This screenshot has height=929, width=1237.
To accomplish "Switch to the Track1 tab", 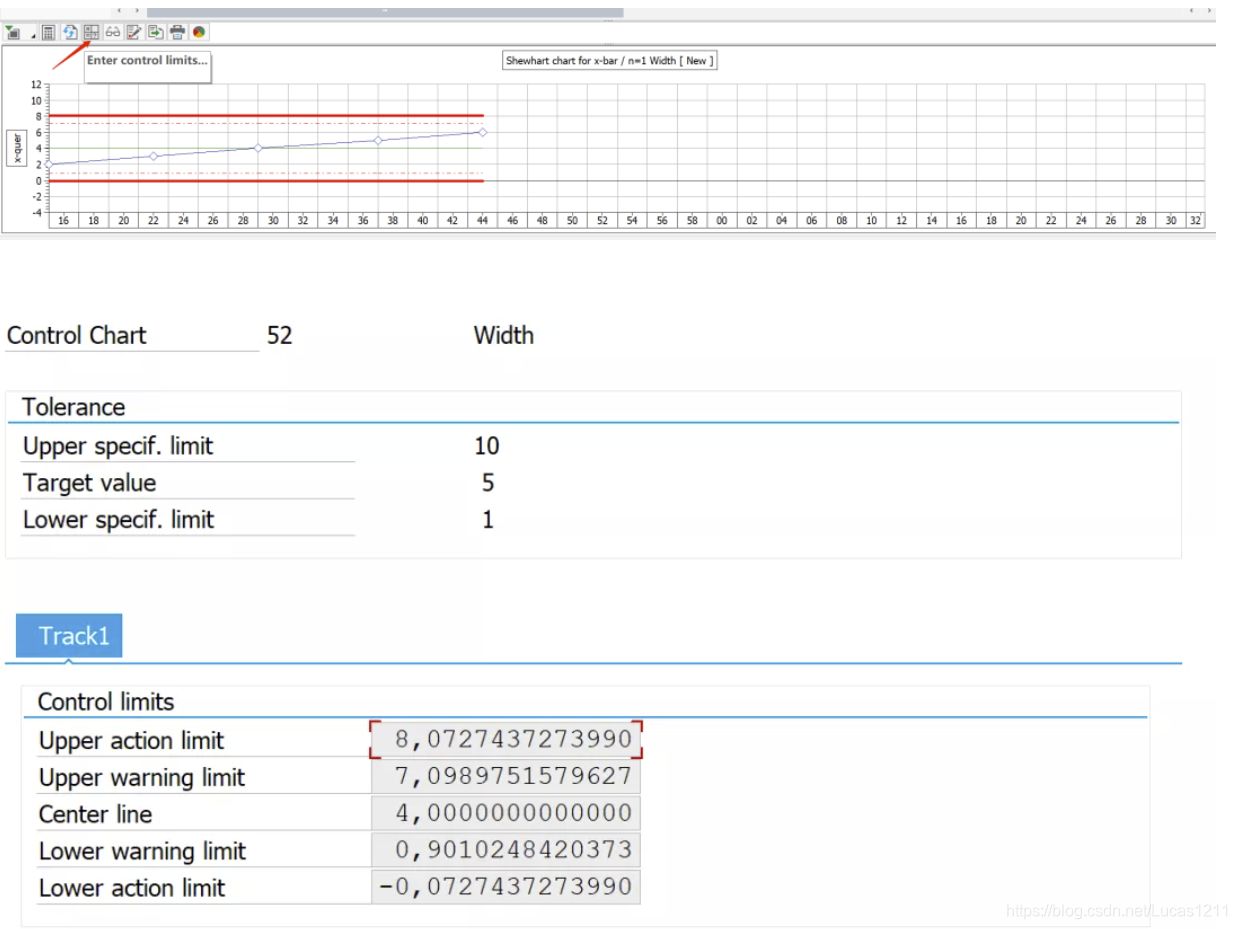I will click(x=70, y=635).
